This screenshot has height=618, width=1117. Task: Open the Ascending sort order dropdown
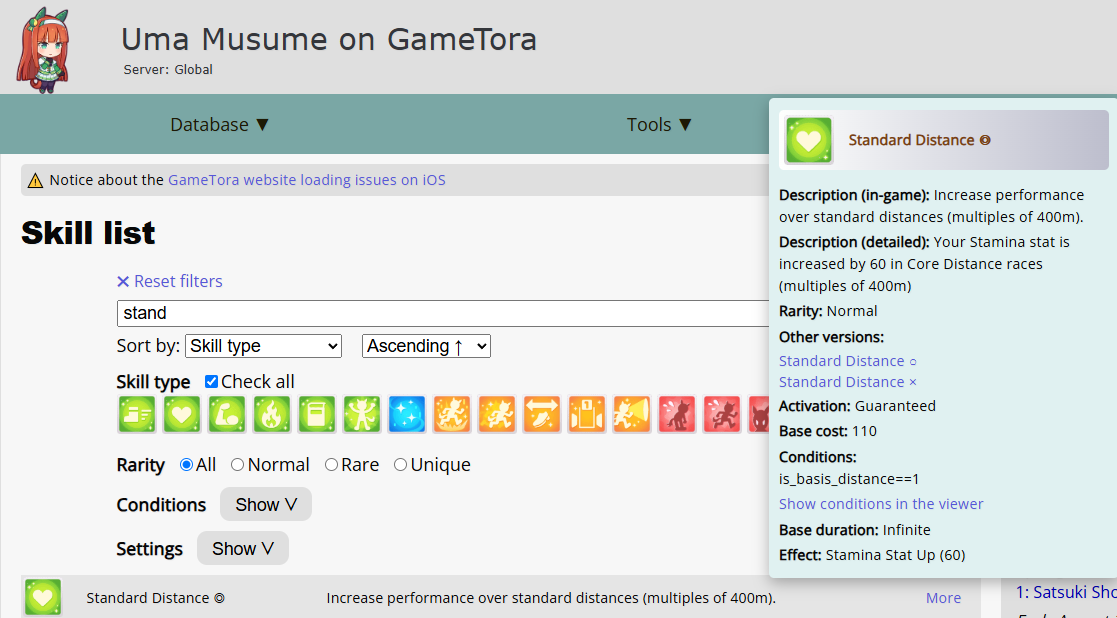click(x=426, y=346)
